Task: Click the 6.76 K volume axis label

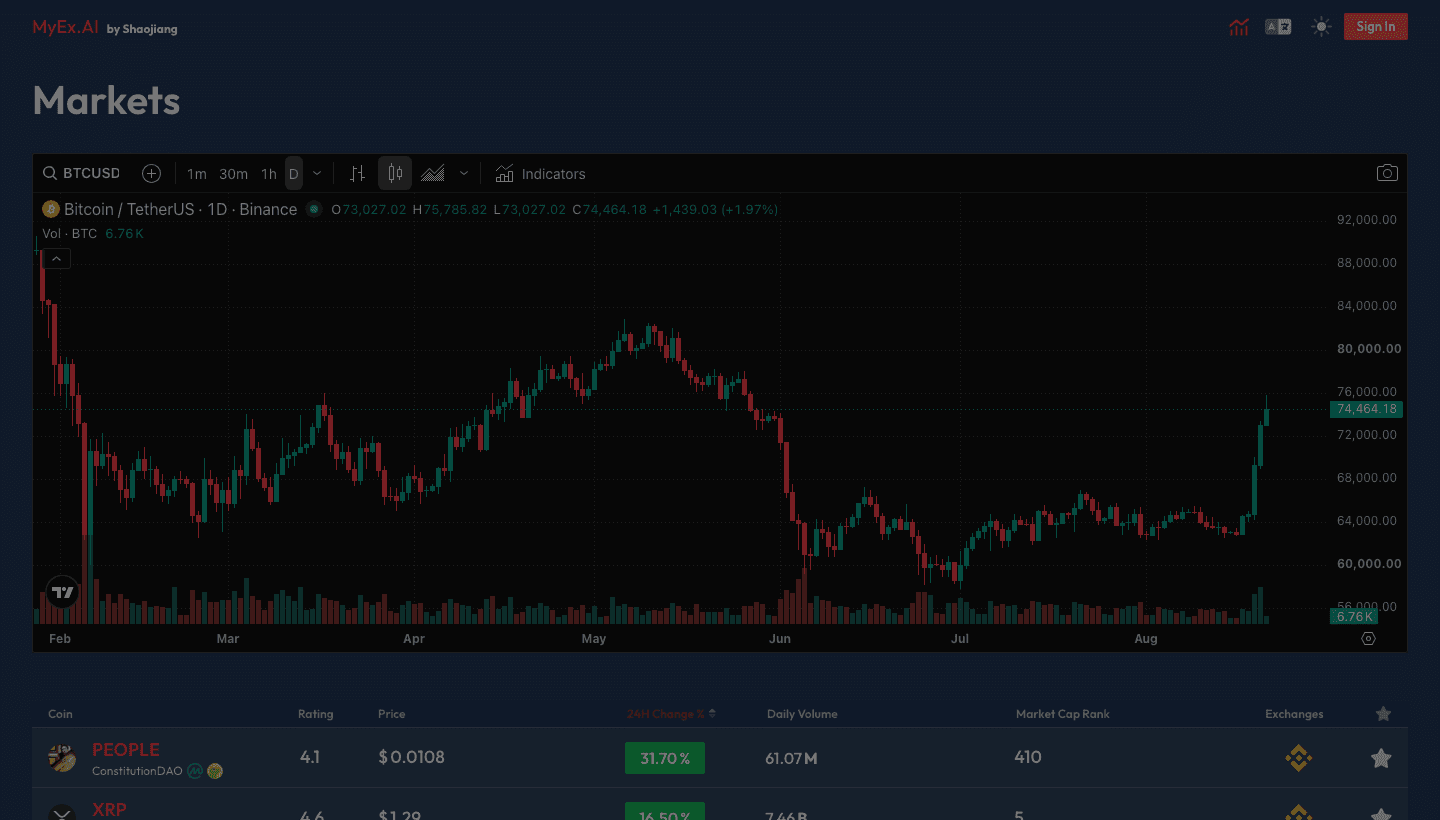Action: coord(1354,616)
